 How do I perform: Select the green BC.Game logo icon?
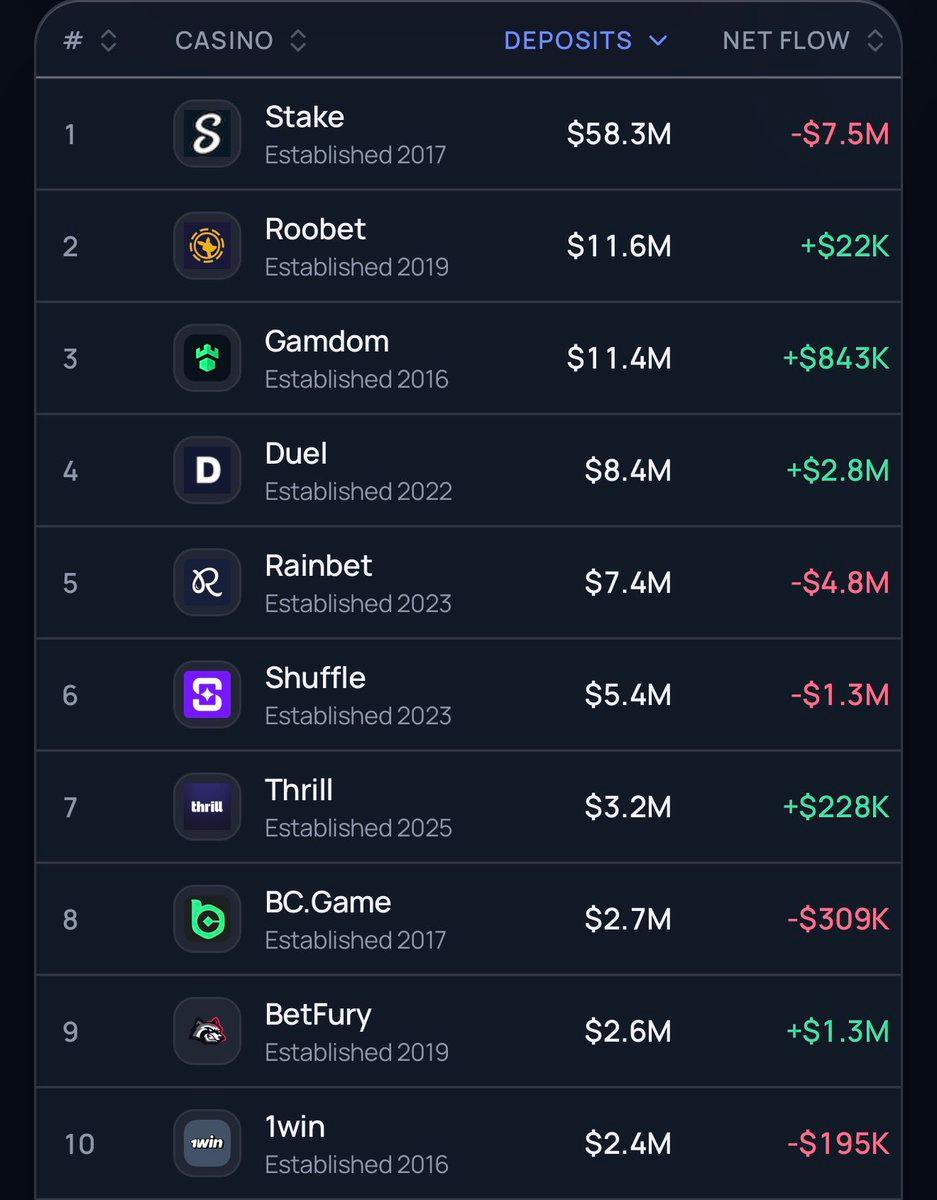(207, 918)
